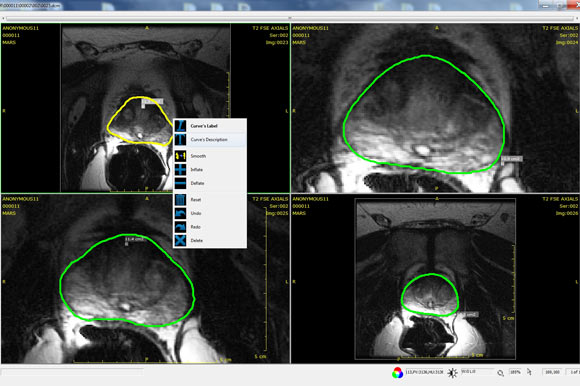Click the brightness sun icon in status bar

pyautogui.click(x=452, y=373)
